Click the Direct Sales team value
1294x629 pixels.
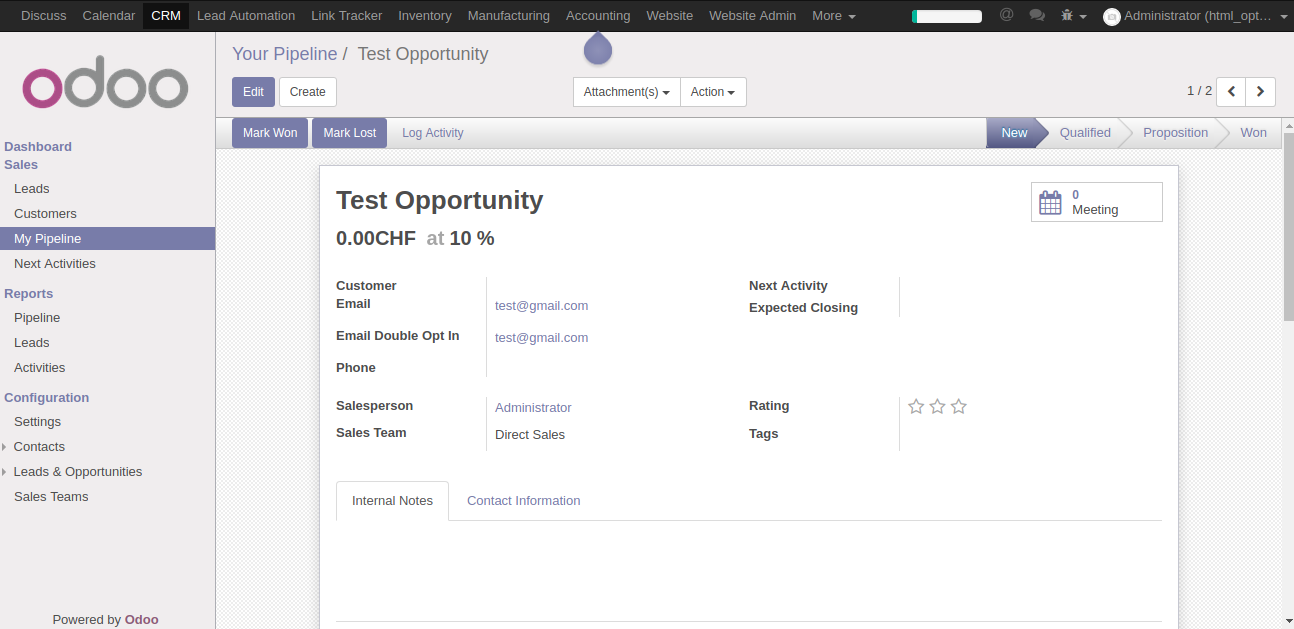tap(530, 435)
